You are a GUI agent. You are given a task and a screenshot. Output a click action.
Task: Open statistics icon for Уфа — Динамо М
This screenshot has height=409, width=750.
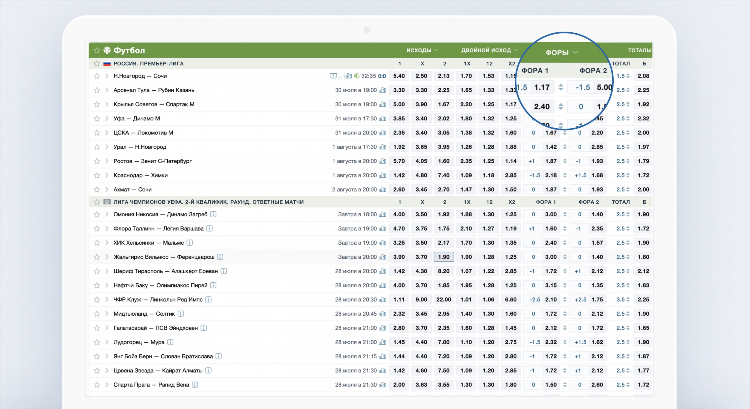[383, 118]
